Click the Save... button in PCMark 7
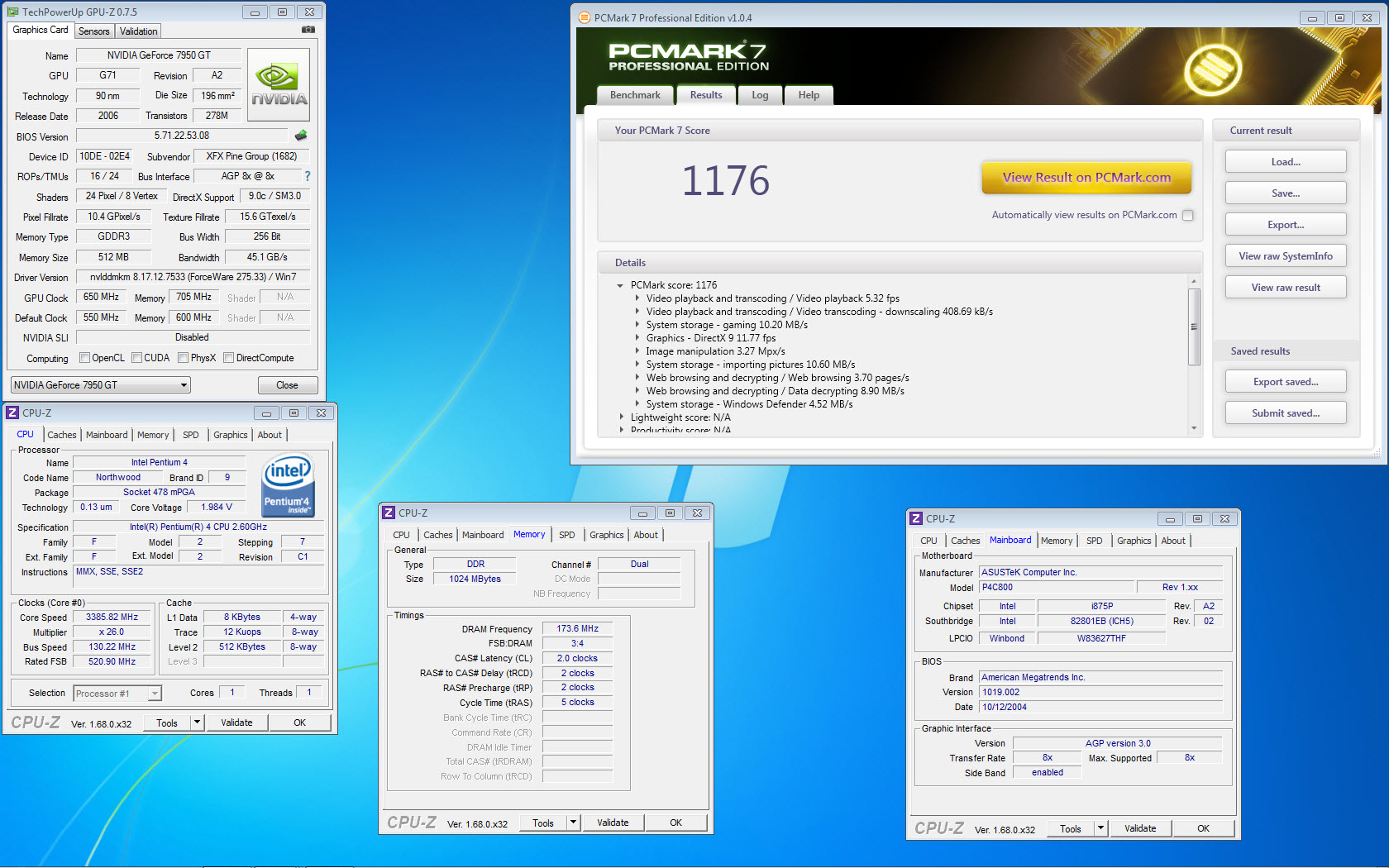Screen dimensions: 1389x868 (x=1286, y=193)
